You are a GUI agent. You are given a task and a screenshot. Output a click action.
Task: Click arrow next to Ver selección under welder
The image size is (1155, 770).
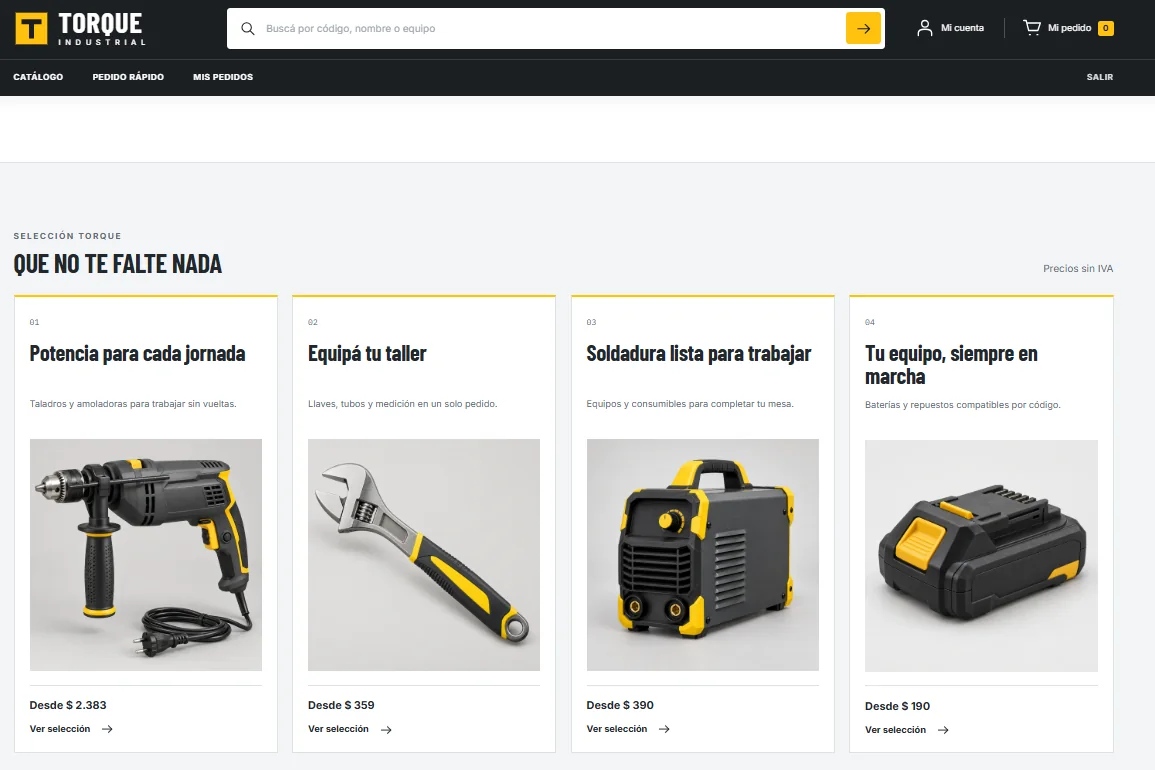664,729
